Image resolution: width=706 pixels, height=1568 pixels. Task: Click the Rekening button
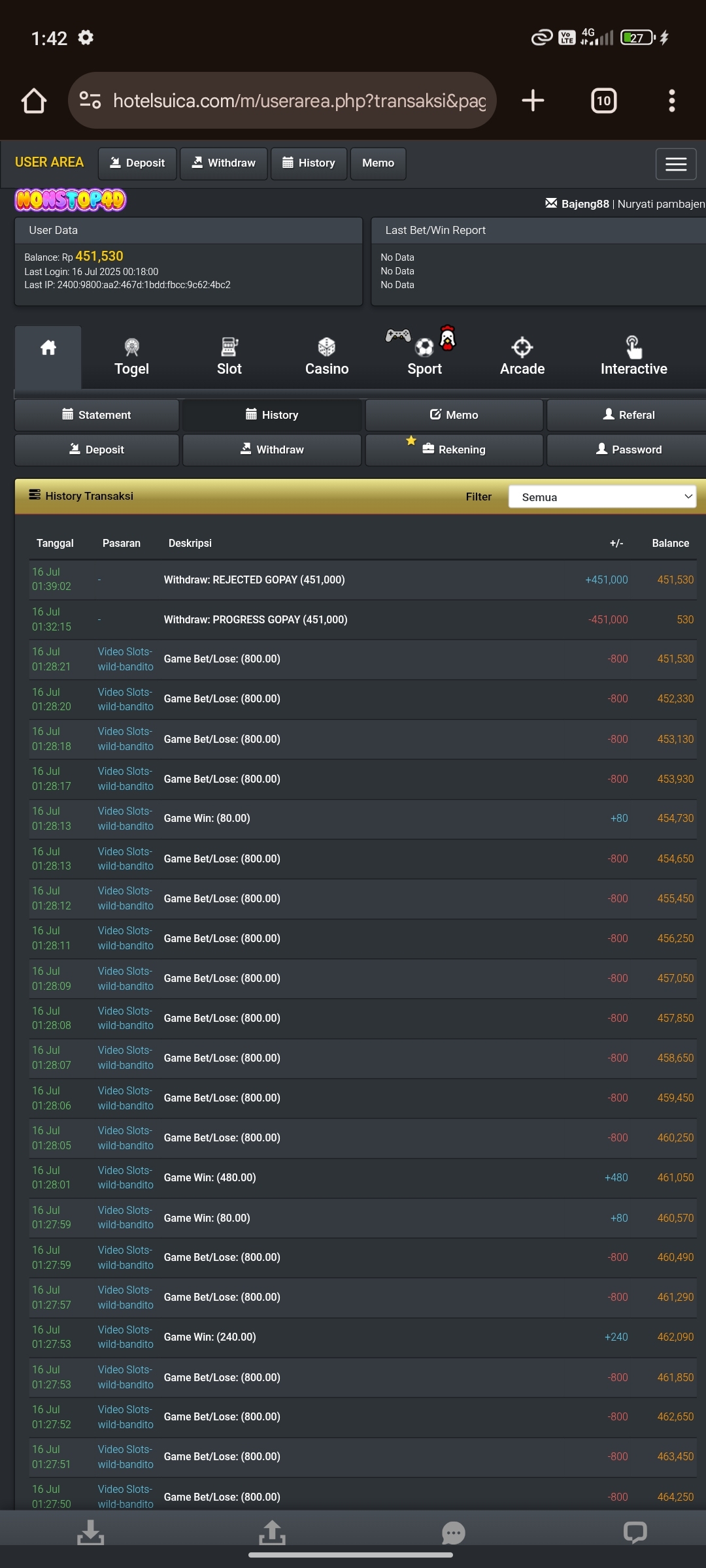pos(454,449)
